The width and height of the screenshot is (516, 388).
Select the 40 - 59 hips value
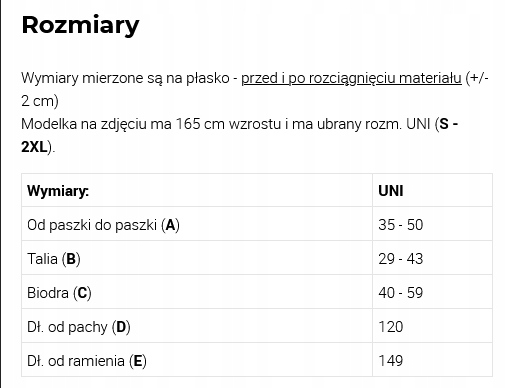(401, 293)
